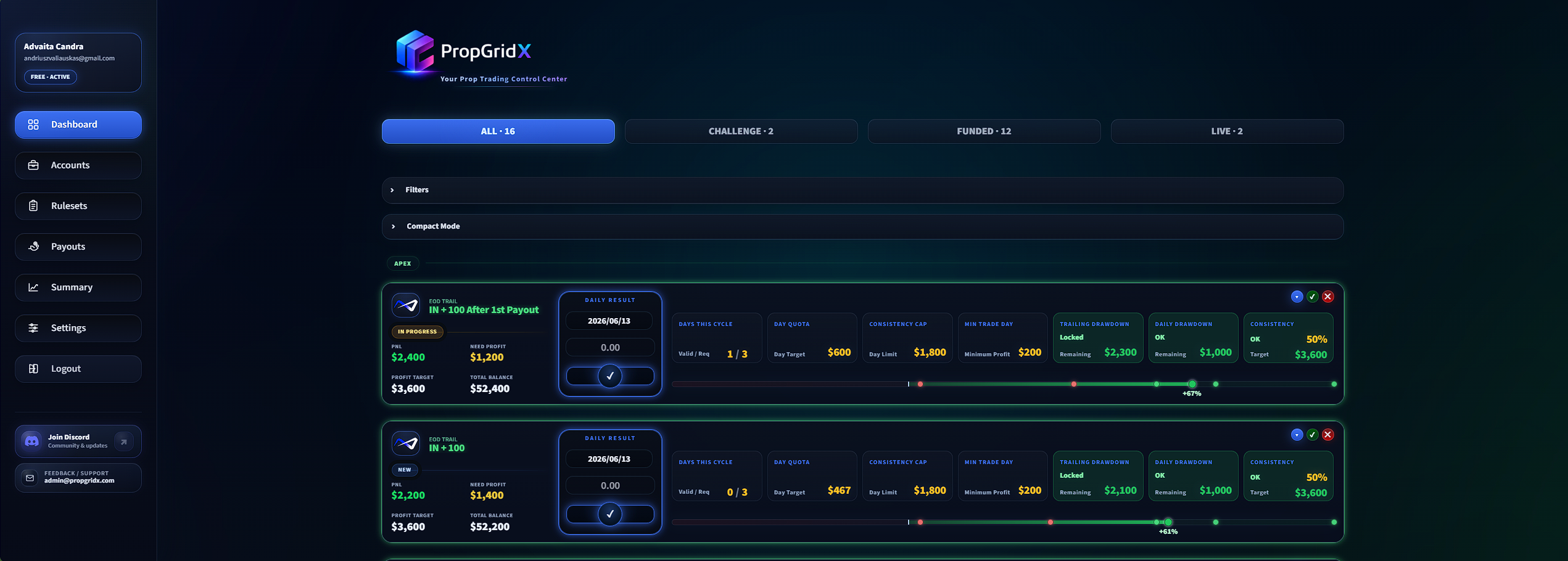Click Apex logo on IN + 100 NEW card
Image resolution: width=1568 pixels, height=561 pixels.
click(406, 443)
